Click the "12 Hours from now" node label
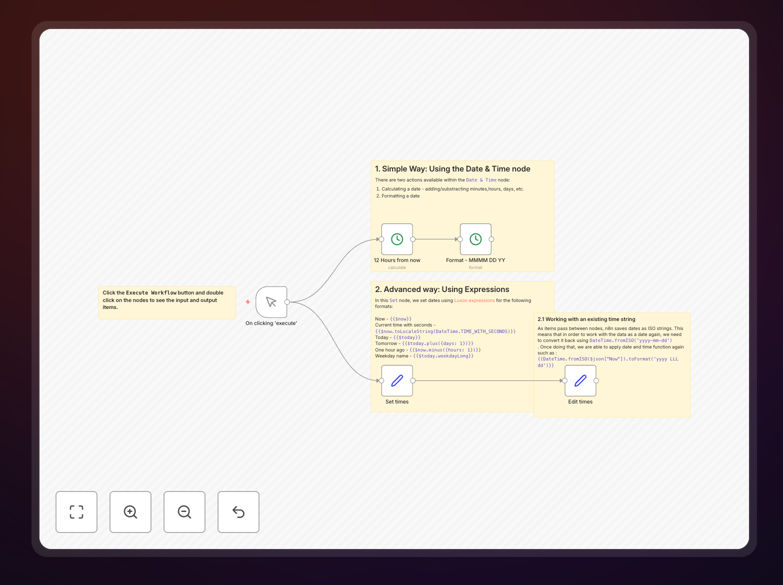The height and width of the screenshot is (585, 783). 397,260
